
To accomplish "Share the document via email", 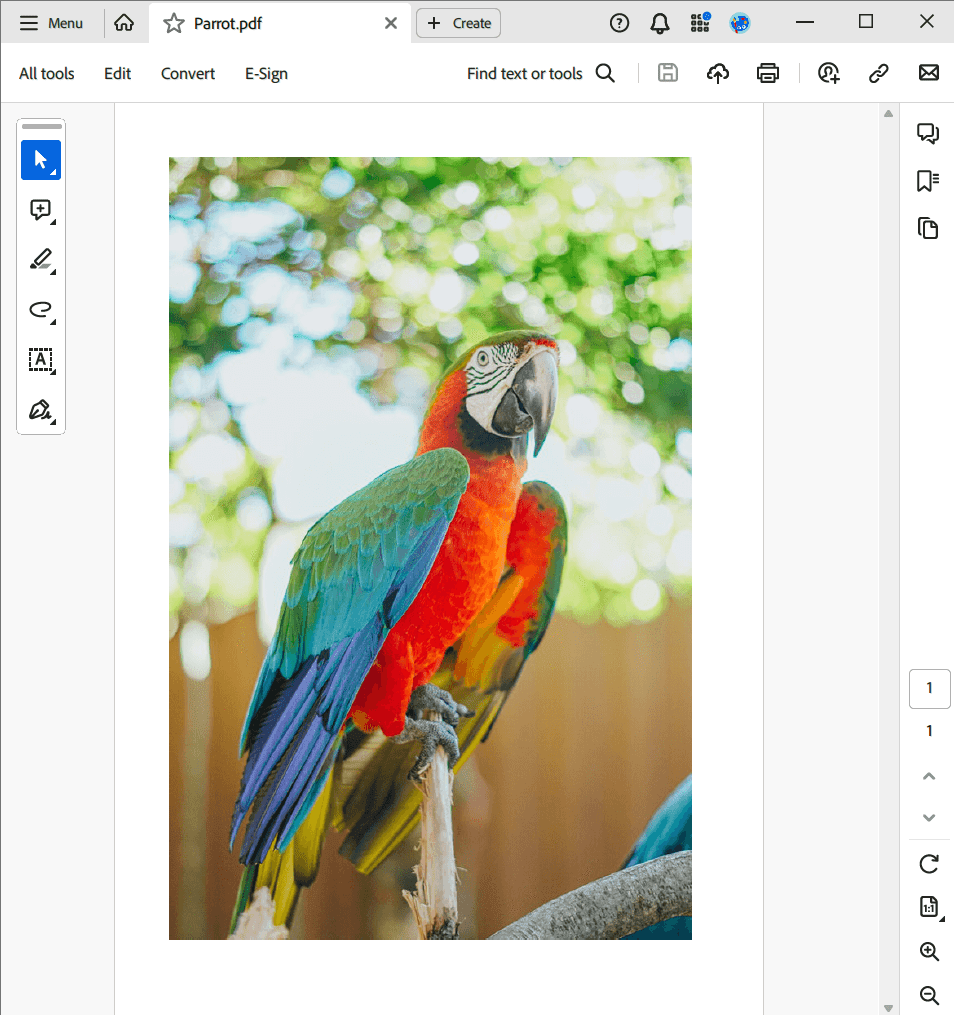I will click(x=928, y=72).
